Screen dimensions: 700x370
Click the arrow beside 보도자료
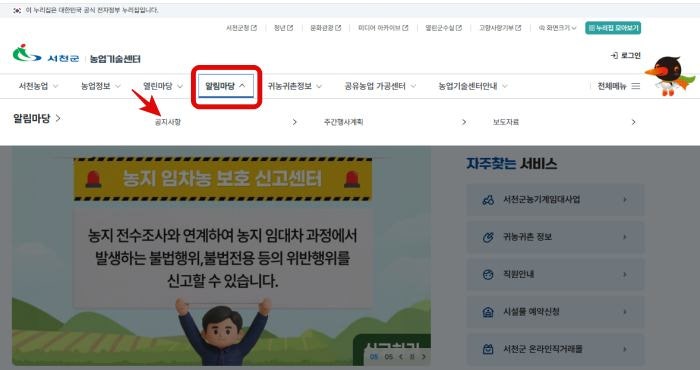click(x=633, y=122)
